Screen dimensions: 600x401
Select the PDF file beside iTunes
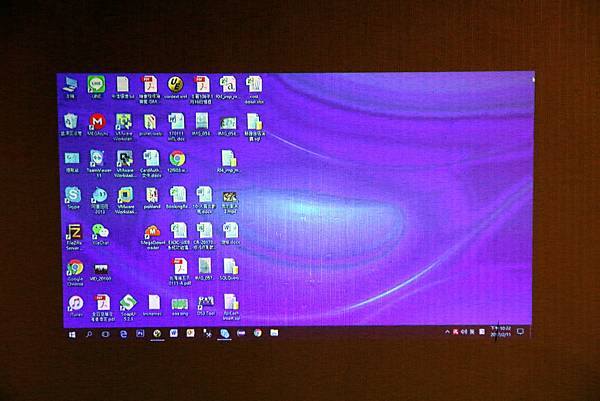point(103,308)
